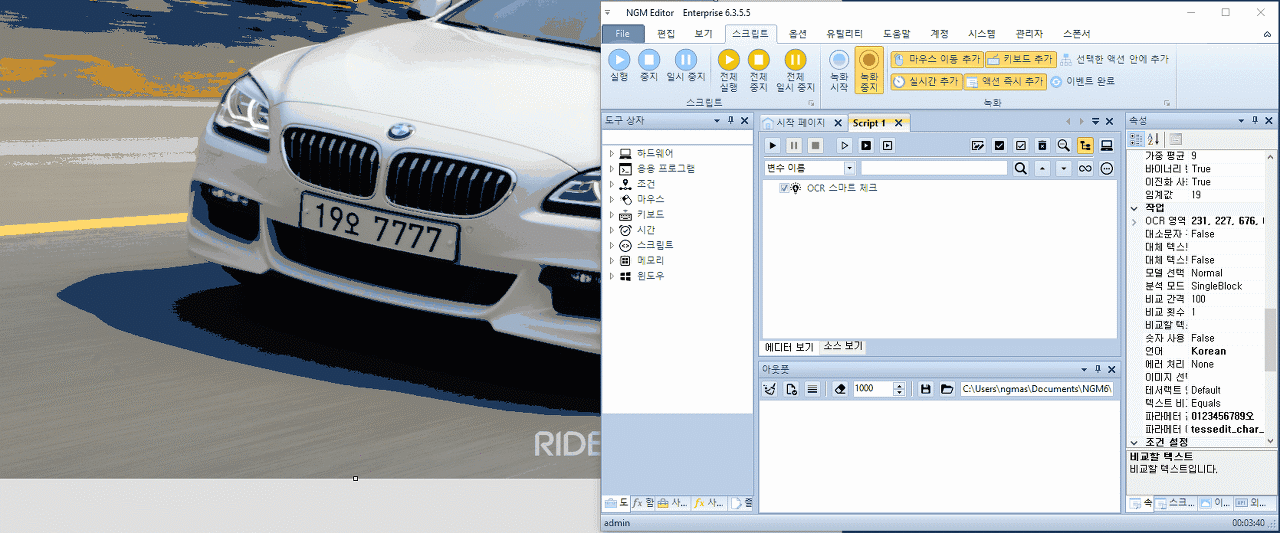Expand the 시간 toolbox node
1280x533 pixels.
coord(611,230)
